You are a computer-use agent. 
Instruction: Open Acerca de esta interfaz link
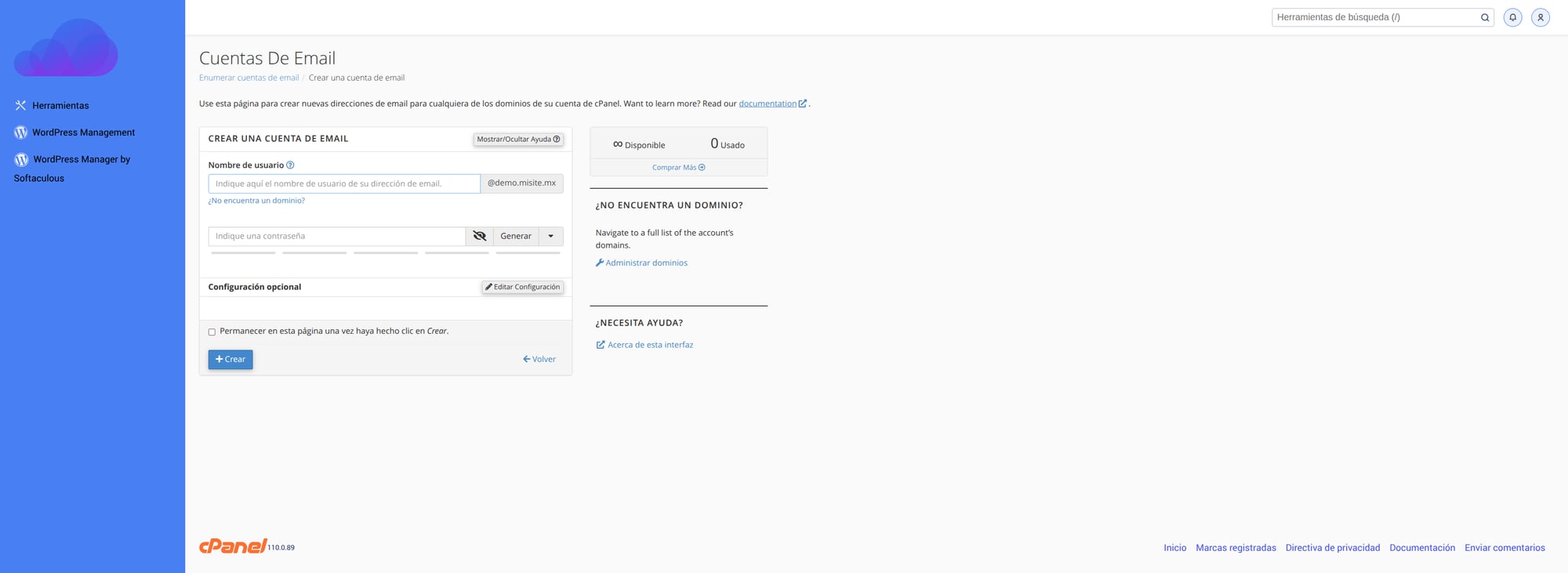point(644,345)
